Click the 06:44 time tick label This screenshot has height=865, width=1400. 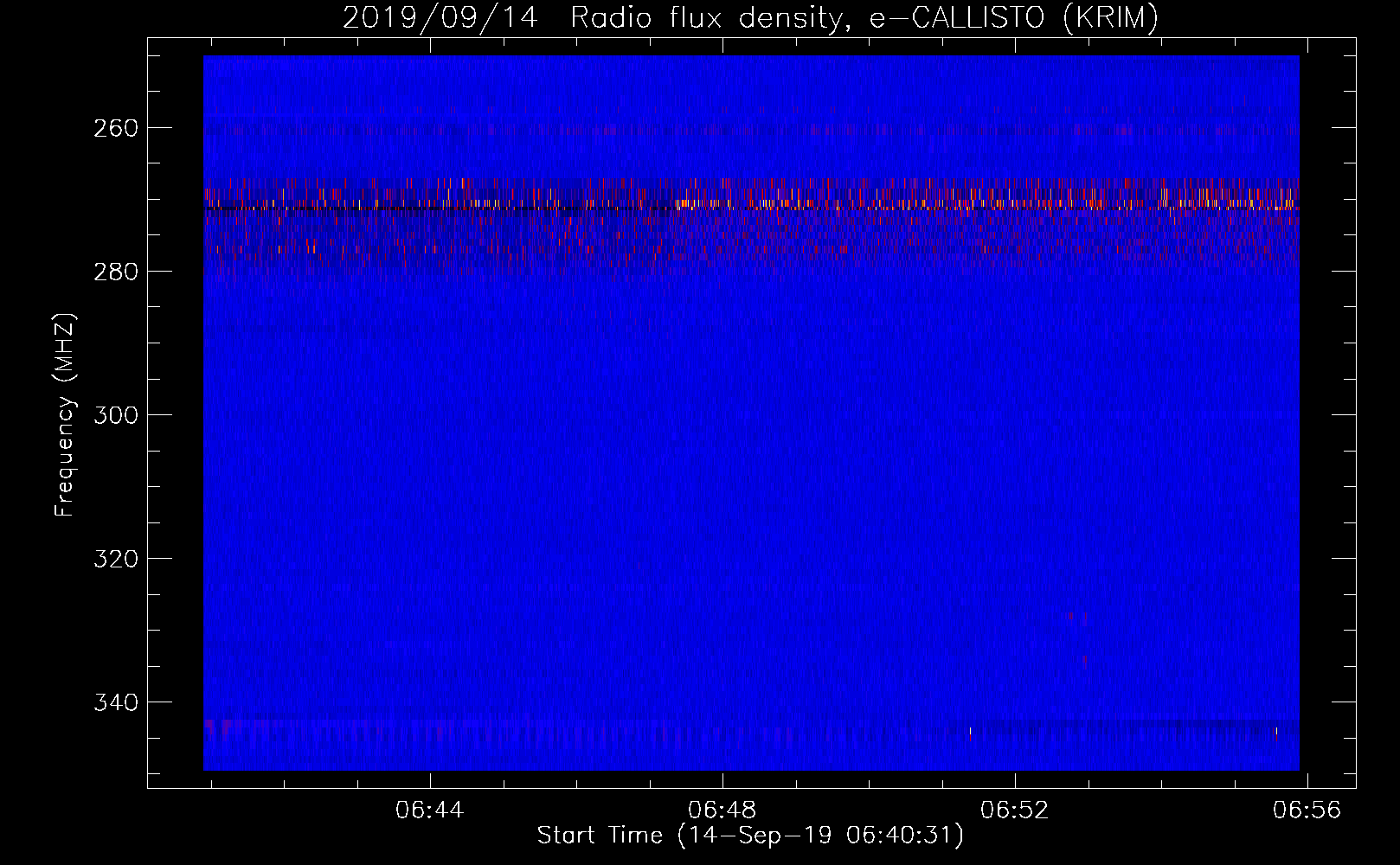click(x=430, y=811)
